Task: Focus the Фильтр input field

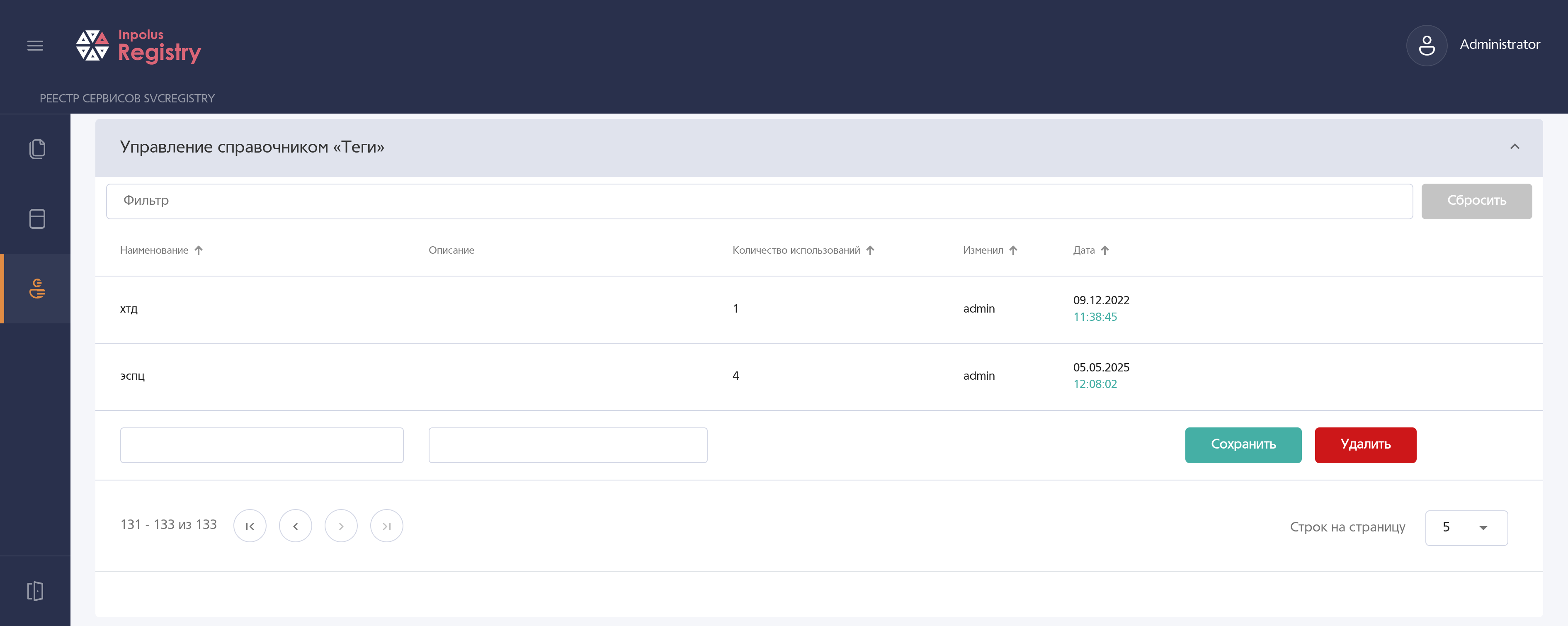Action: (x=759, y=201)
